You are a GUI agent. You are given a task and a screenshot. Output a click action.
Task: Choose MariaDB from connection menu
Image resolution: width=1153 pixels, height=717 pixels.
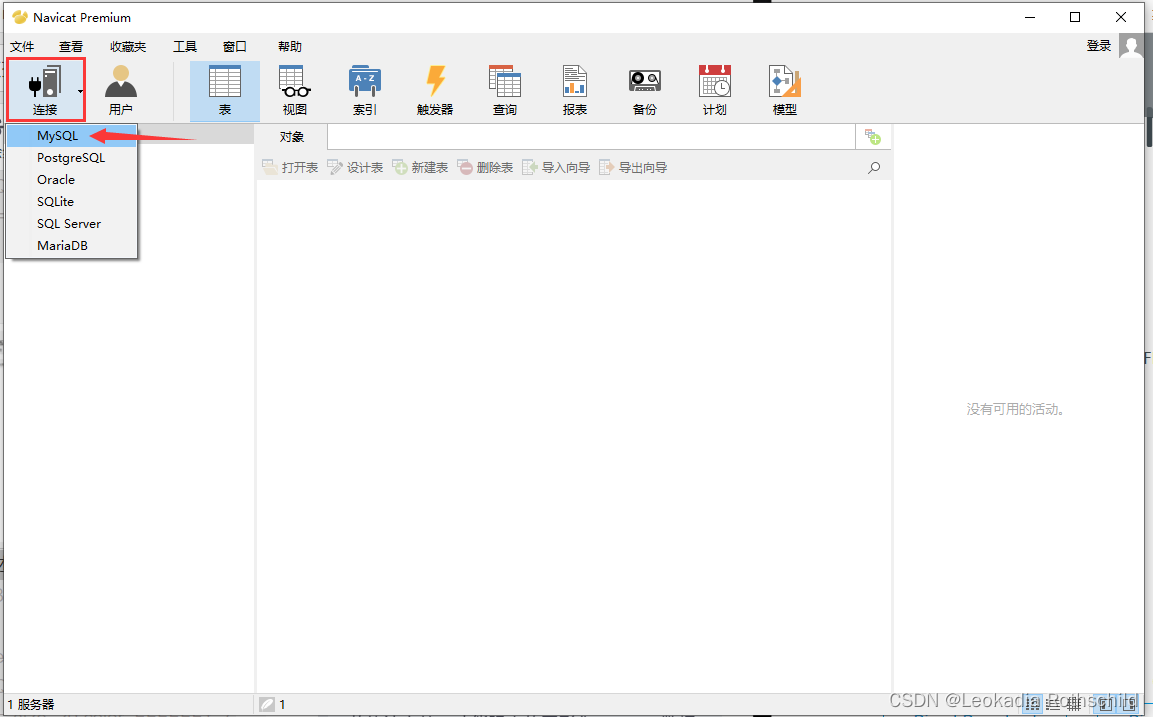coord(71,246)
